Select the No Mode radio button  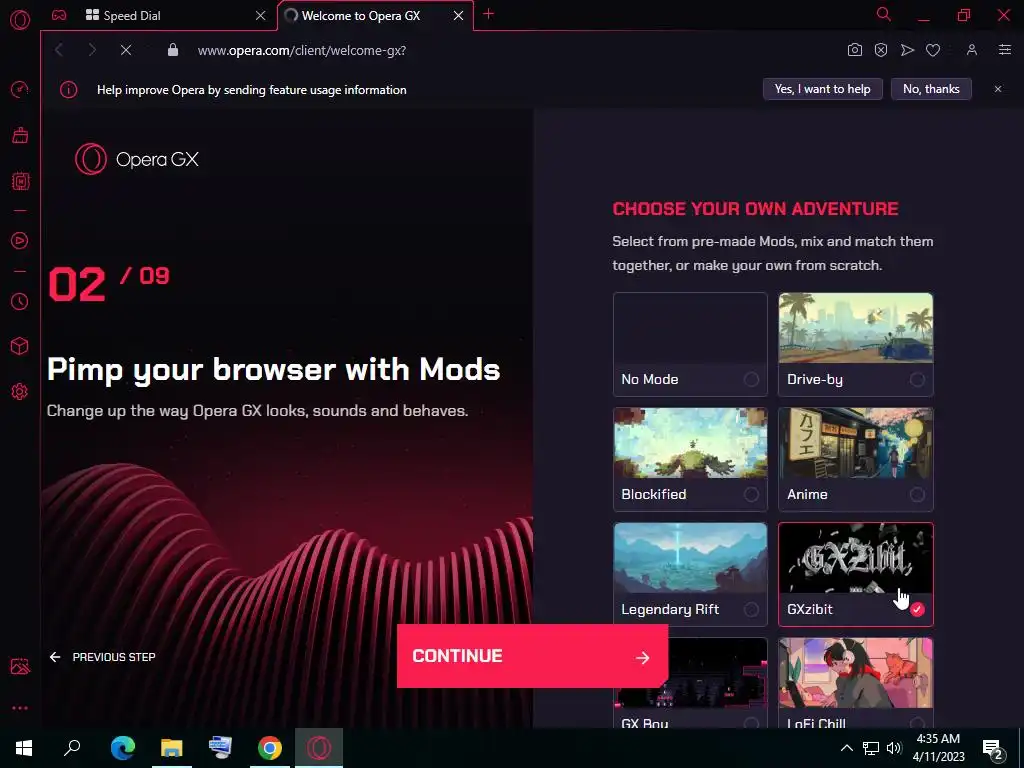(751, 379)
